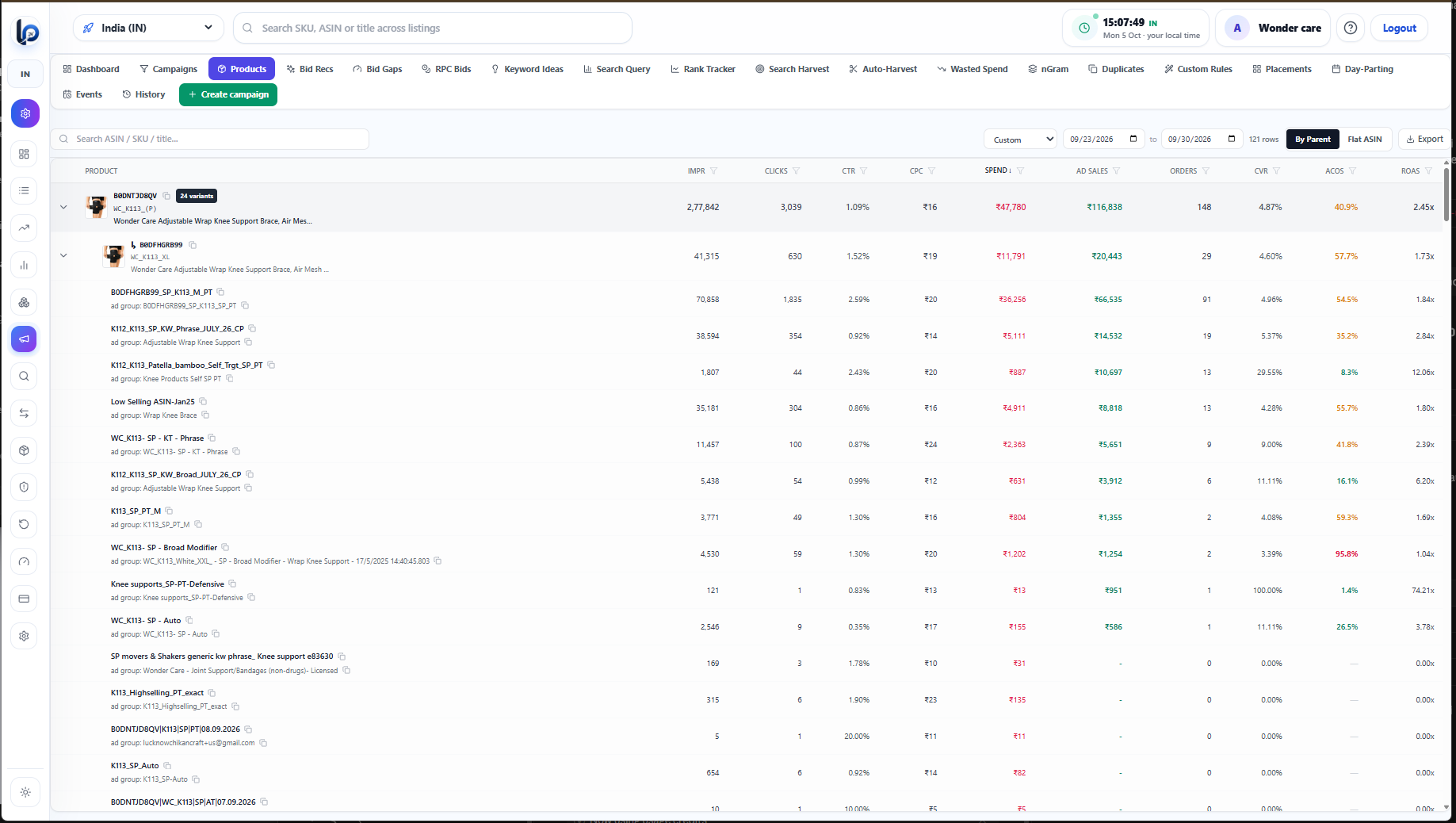Open the Day-Parting tab
The width and height of the screenshot is (1456, 823).
point(1362,69)
